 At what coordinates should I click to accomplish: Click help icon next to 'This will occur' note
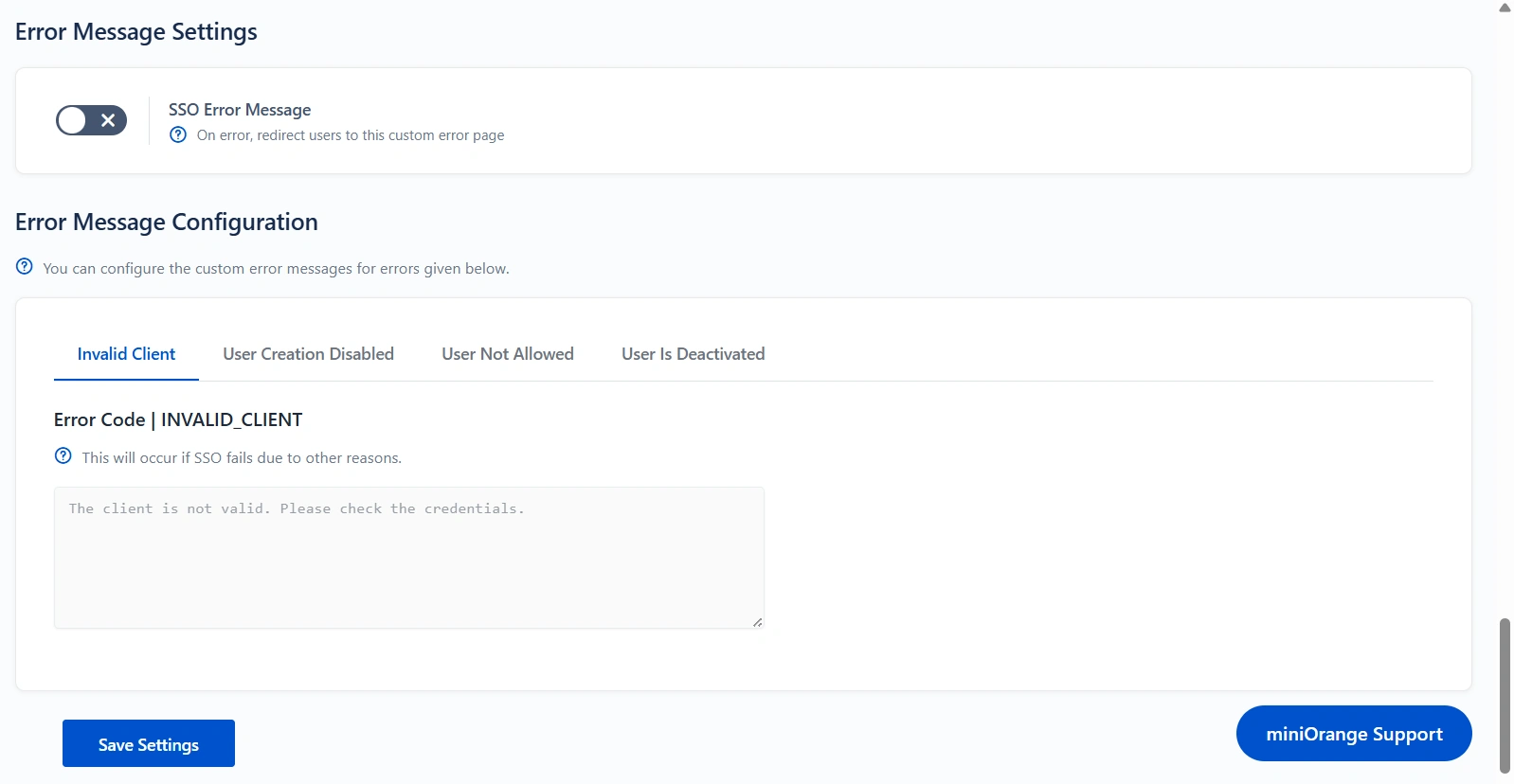(63, 456)
